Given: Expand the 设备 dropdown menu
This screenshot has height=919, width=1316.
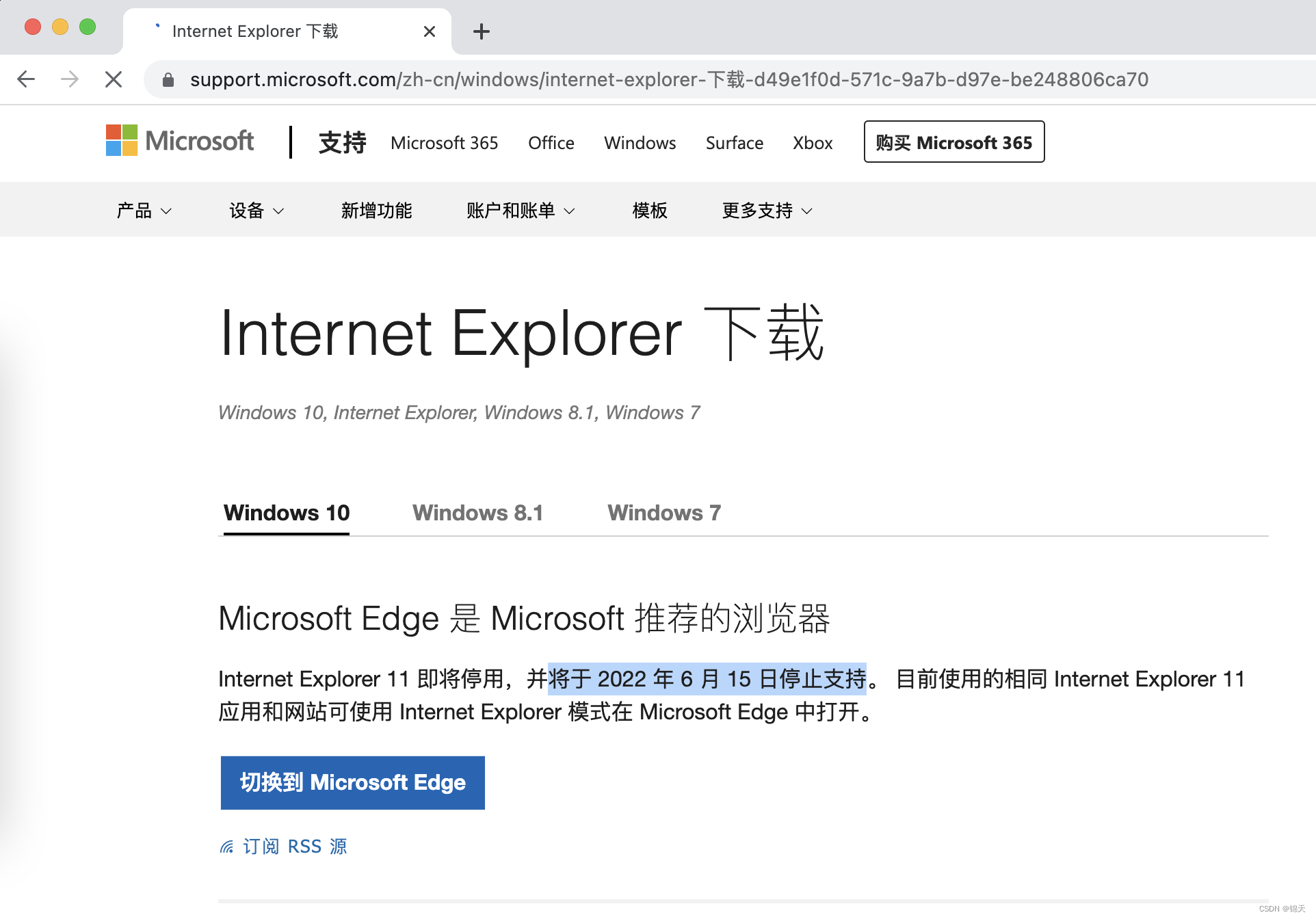Looking at the screenshot, I should (256, 211).
